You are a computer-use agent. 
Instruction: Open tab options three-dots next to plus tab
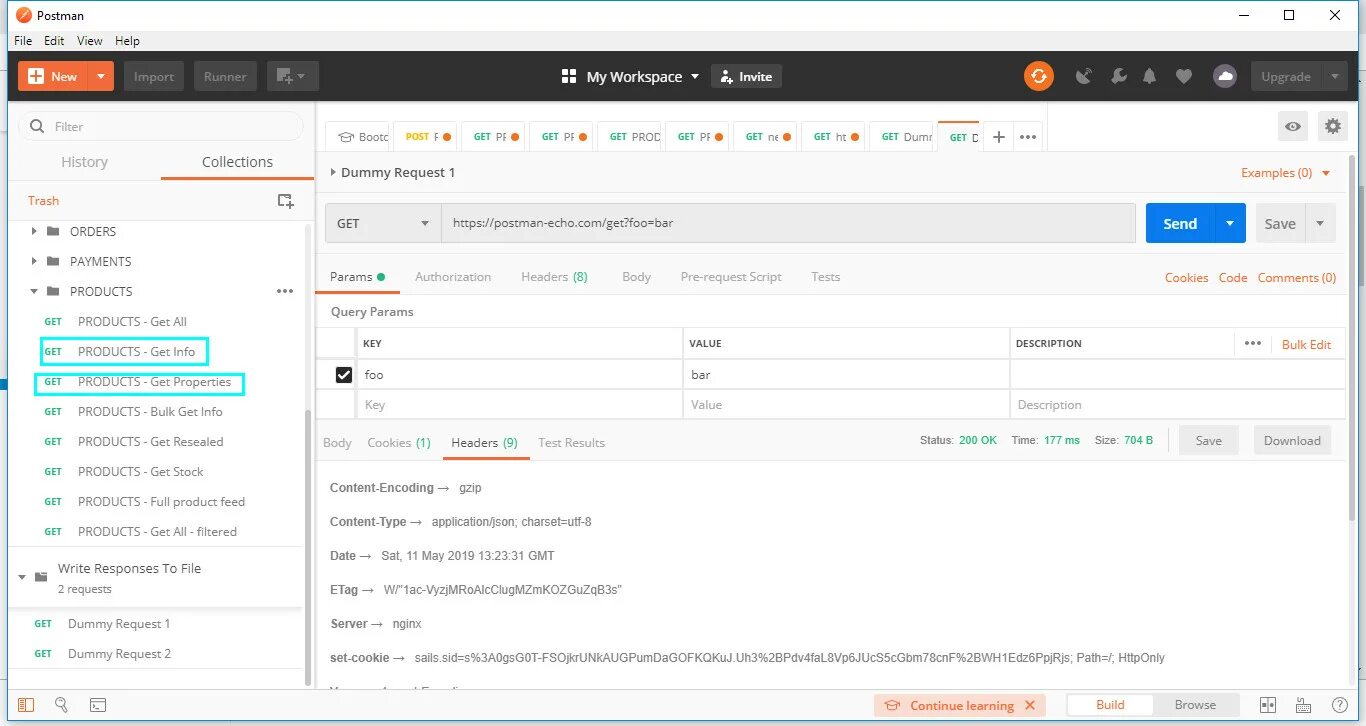click(x=1028, y=137)
